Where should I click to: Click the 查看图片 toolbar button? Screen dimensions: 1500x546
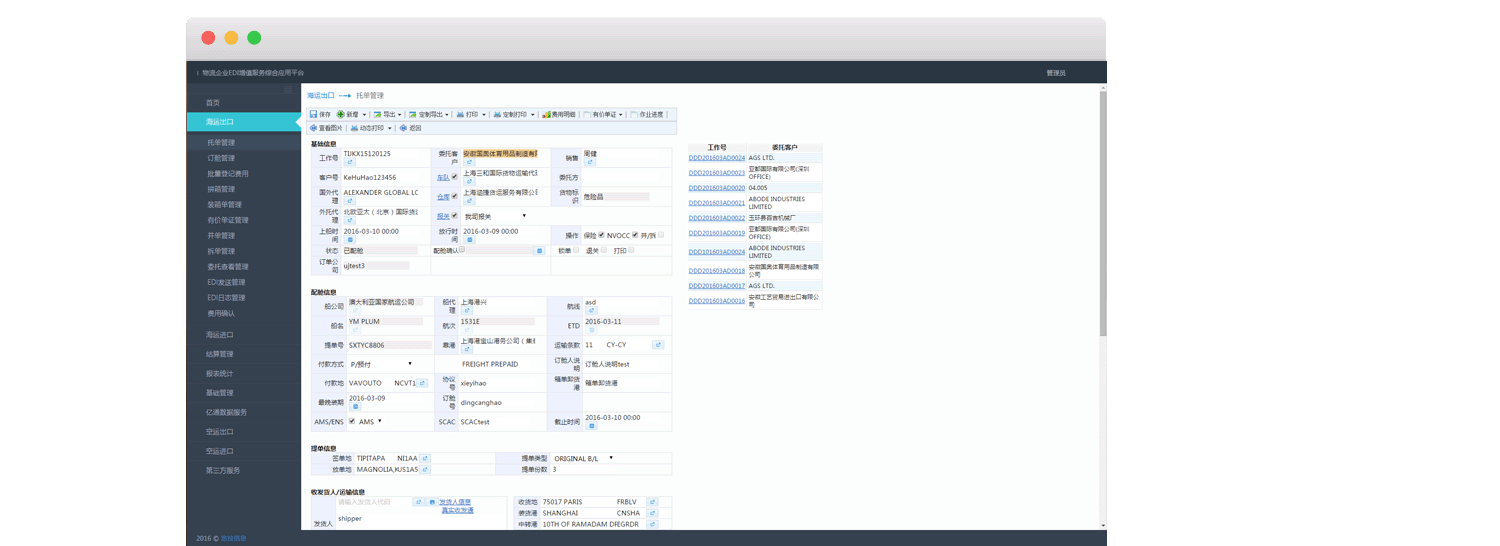[326, 128]
